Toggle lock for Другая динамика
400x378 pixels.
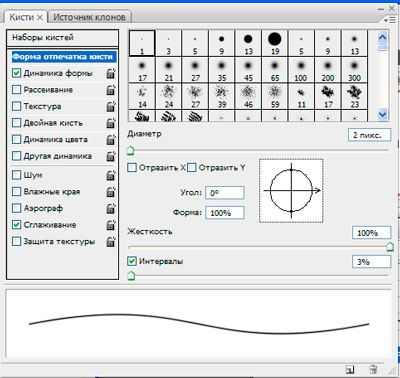(x=111, y=156)
